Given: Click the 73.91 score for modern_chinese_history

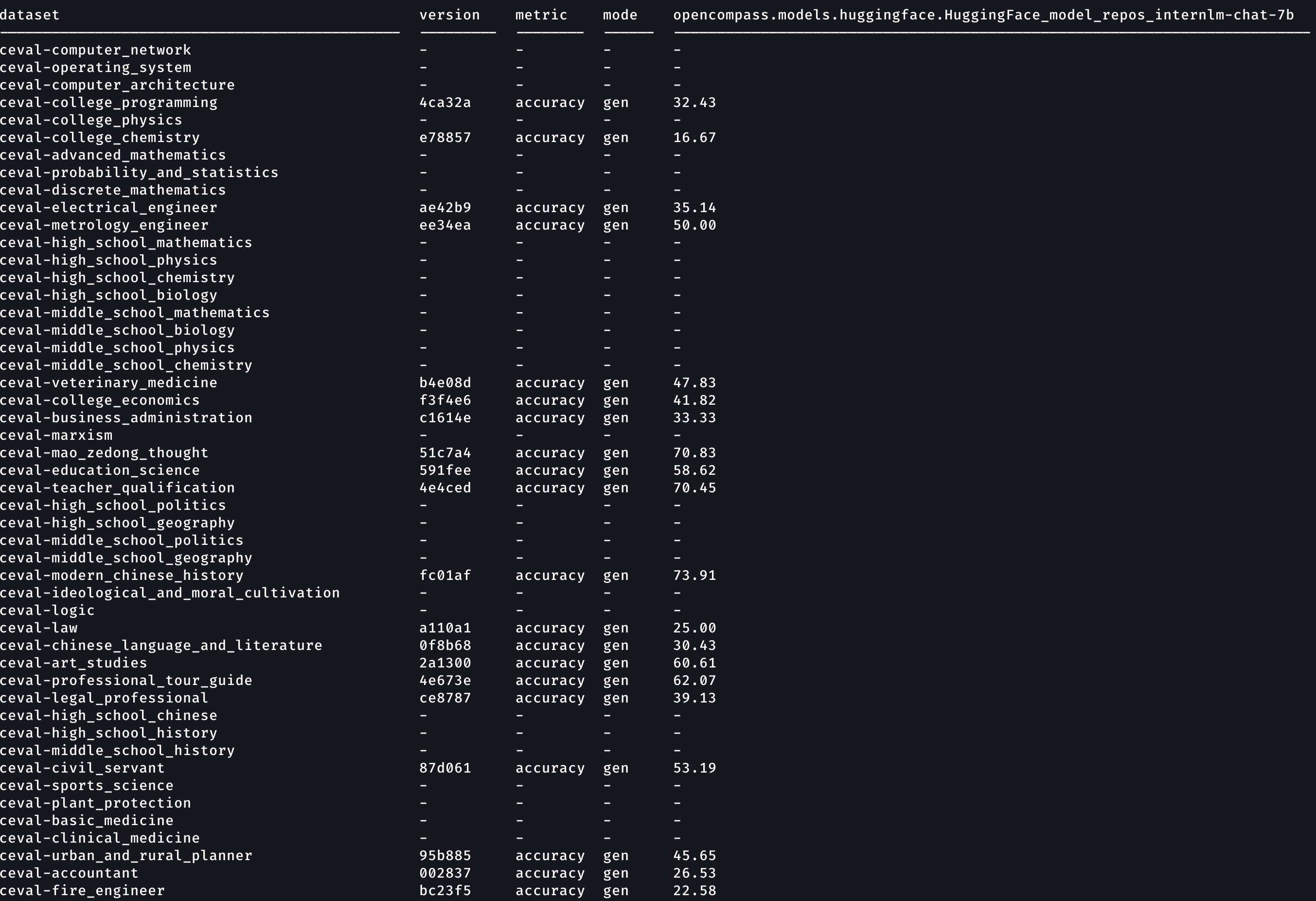Looking at the screenshot, I should coord(694,576).
